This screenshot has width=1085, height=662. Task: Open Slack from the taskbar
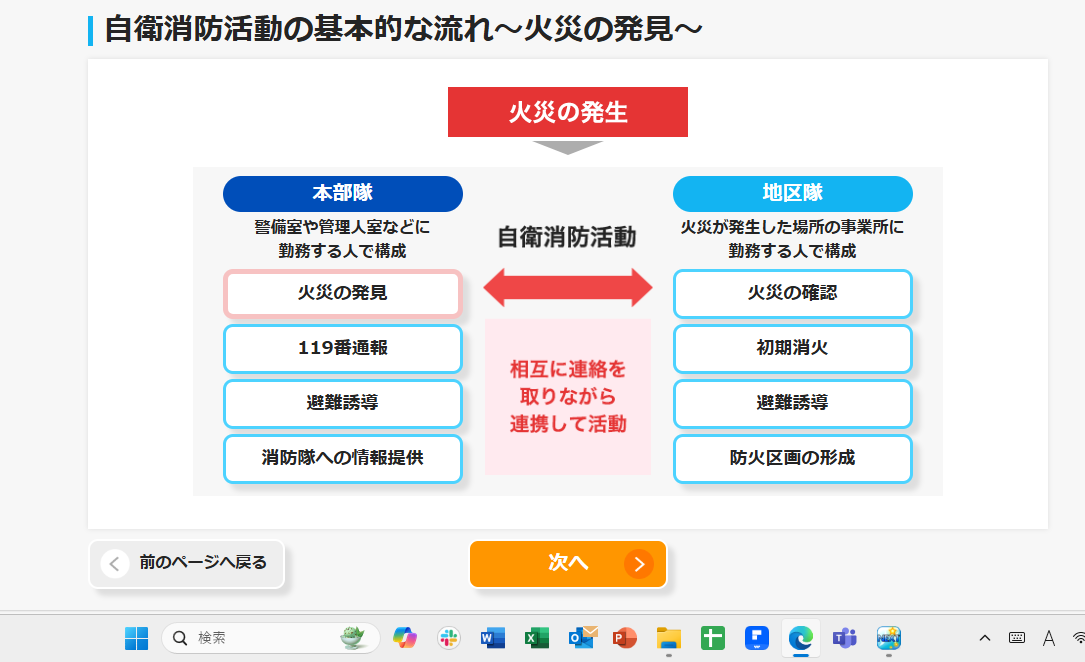click(x=449, y=638)
